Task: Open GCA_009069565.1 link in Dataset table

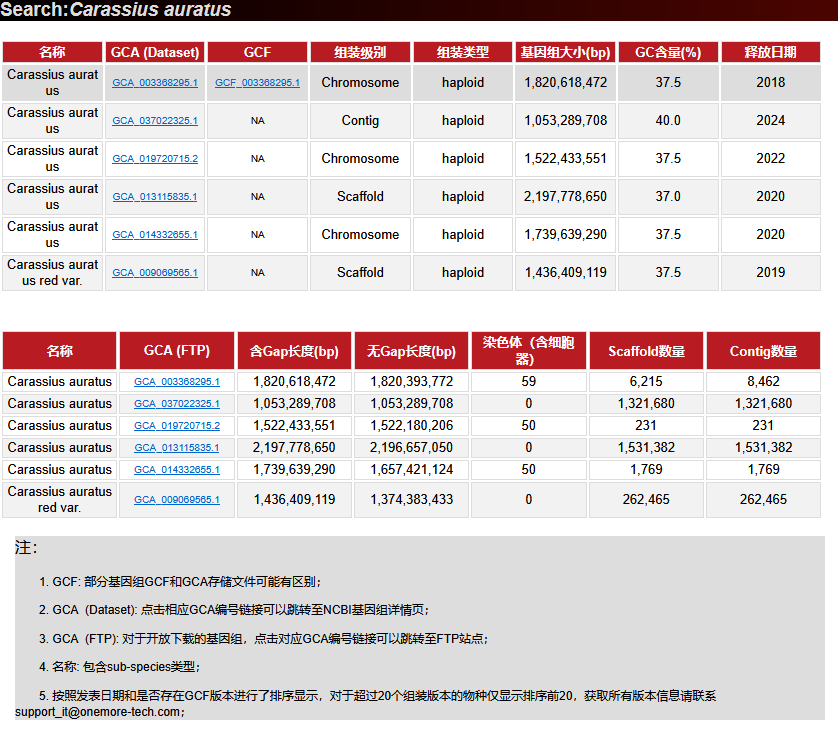Action: [155, 273]
